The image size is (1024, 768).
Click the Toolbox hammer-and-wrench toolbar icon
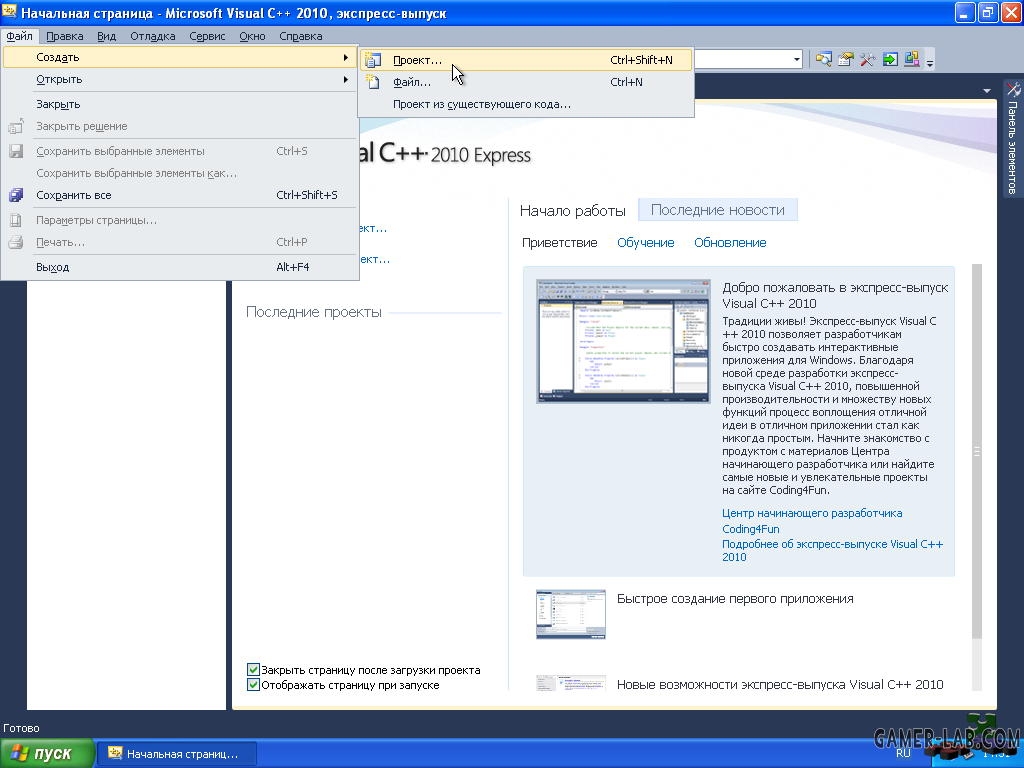[868, 59]
